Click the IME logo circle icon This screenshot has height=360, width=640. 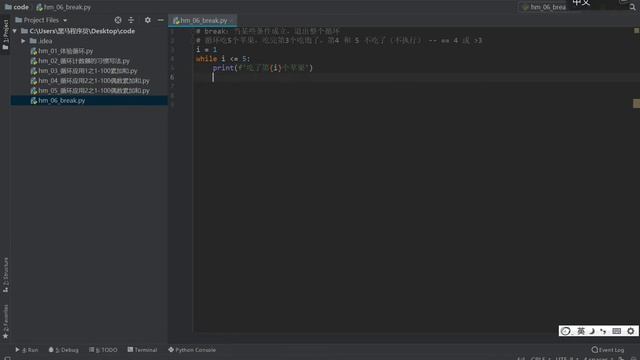pyautogui.click(x=566, y=331)
